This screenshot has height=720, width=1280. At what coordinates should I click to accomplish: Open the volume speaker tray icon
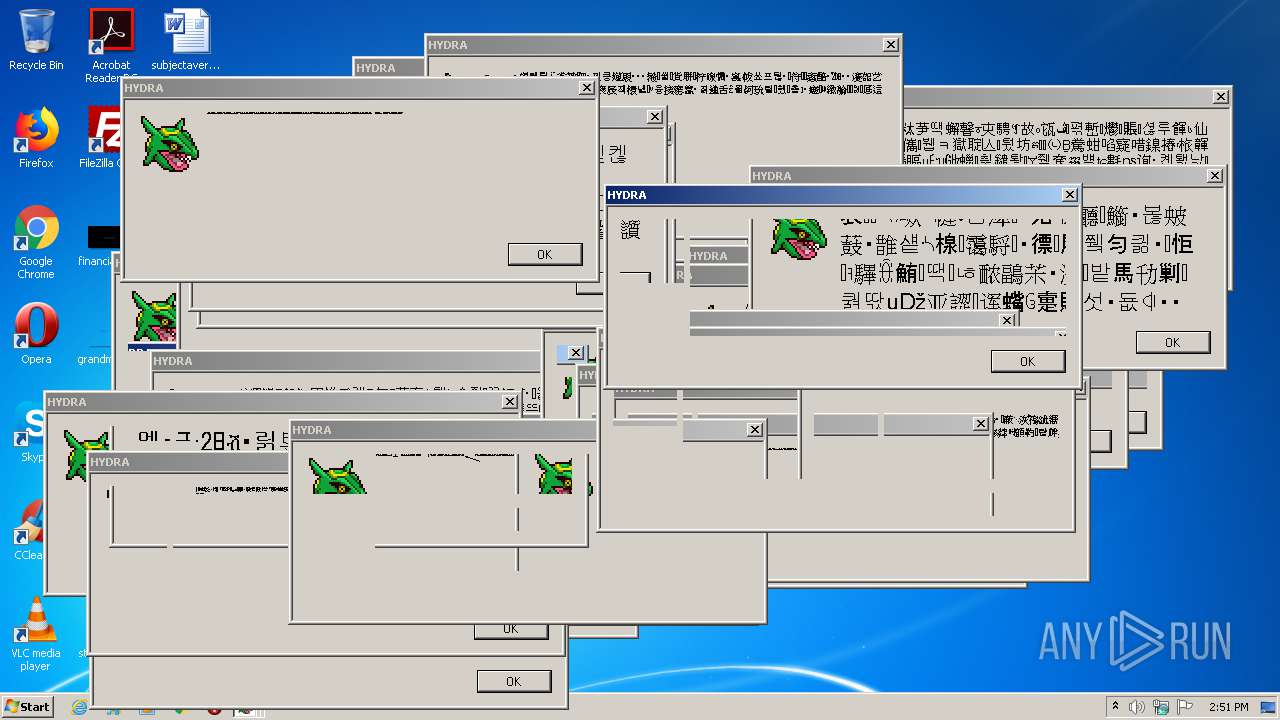[1137, 707]
